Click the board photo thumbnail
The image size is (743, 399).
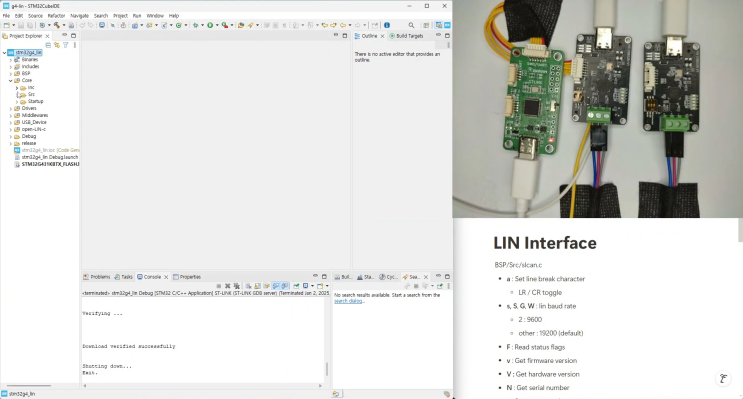(x=597, y=109)
